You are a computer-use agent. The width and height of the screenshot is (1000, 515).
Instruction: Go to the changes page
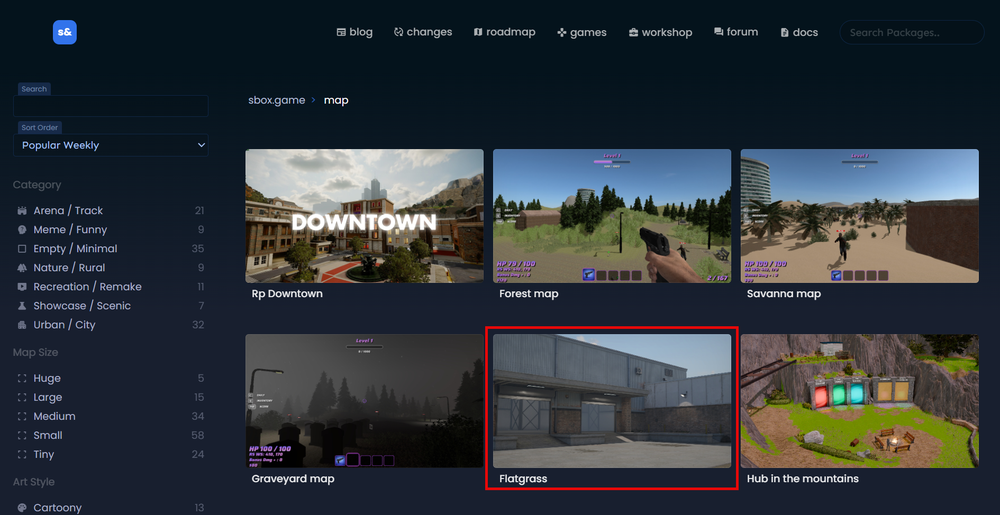tap(423, 32)
